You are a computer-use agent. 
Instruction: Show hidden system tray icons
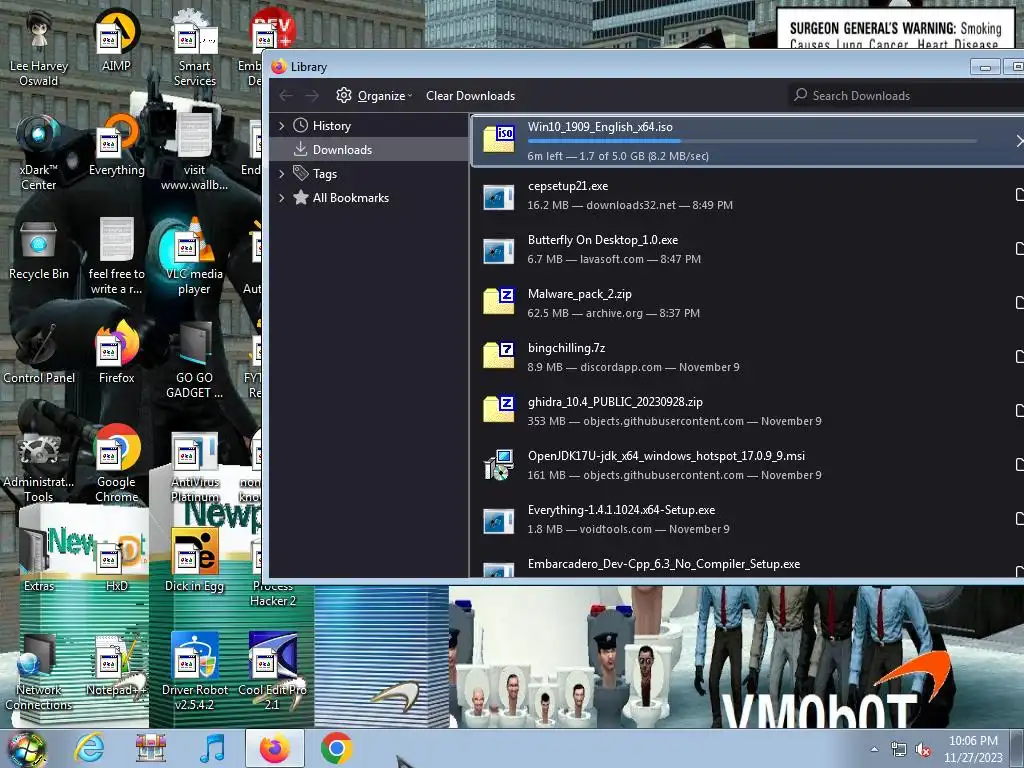tap(874, 750)
